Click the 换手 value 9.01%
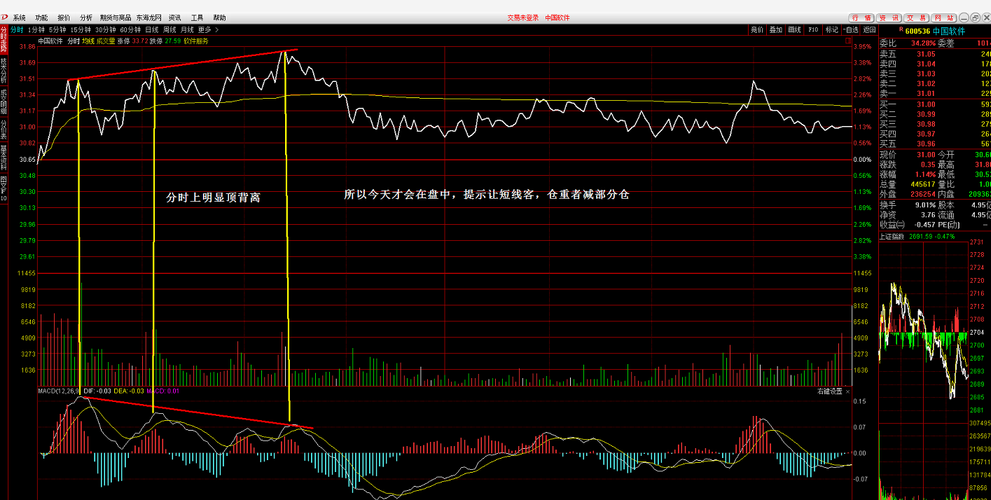 click(x=925, y=205)
